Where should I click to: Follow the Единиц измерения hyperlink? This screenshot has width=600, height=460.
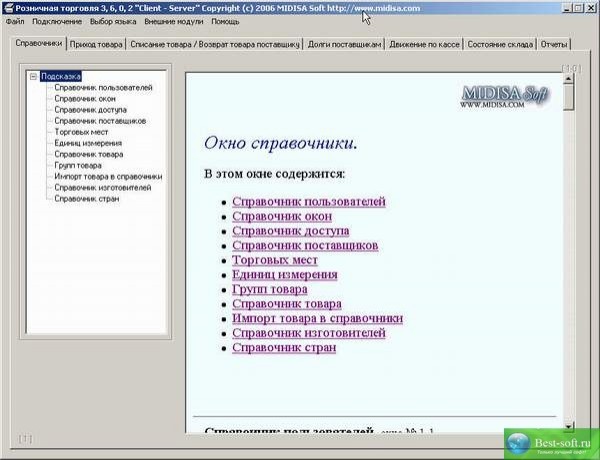(x=285, y=274)
